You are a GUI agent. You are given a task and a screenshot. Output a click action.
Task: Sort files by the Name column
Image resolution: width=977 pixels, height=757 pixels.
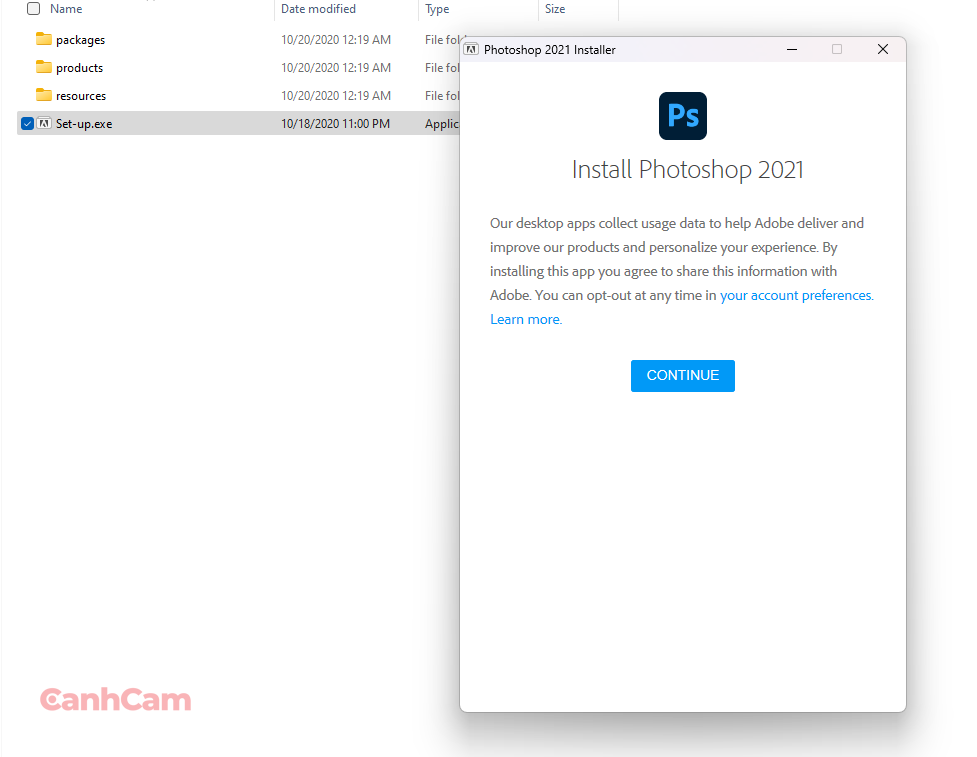(66, 9)
